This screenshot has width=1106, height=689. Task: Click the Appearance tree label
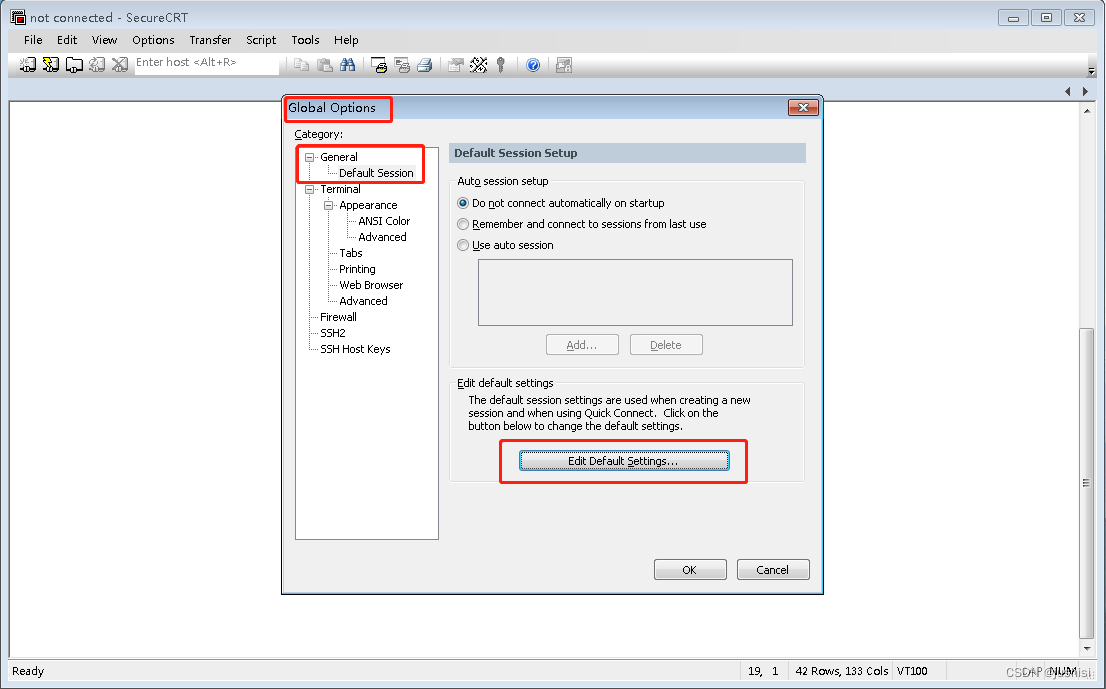[x=368, y=205]
